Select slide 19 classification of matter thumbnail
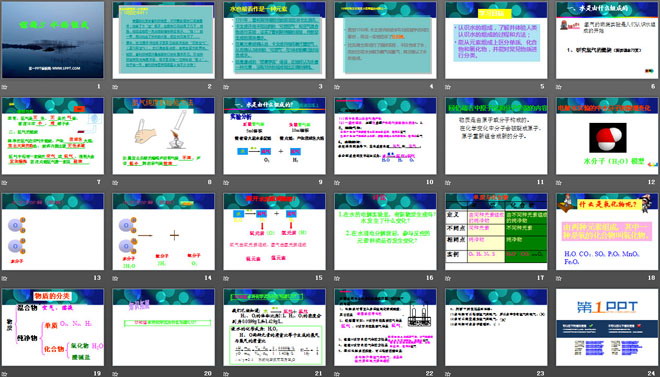660x377 pixels. 53,327
